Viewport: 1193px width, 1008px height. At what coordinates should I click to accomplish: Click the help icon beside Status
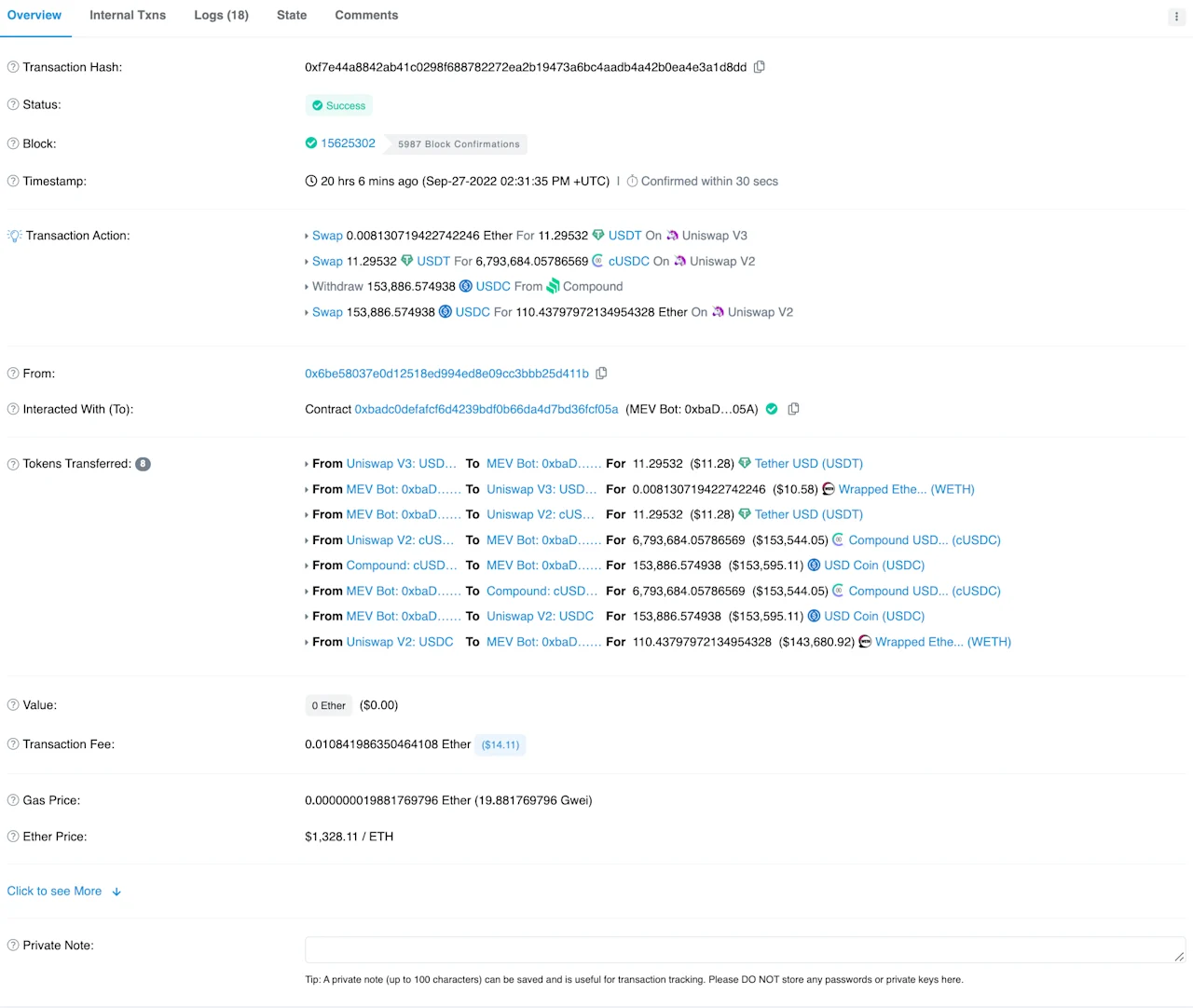13,104
